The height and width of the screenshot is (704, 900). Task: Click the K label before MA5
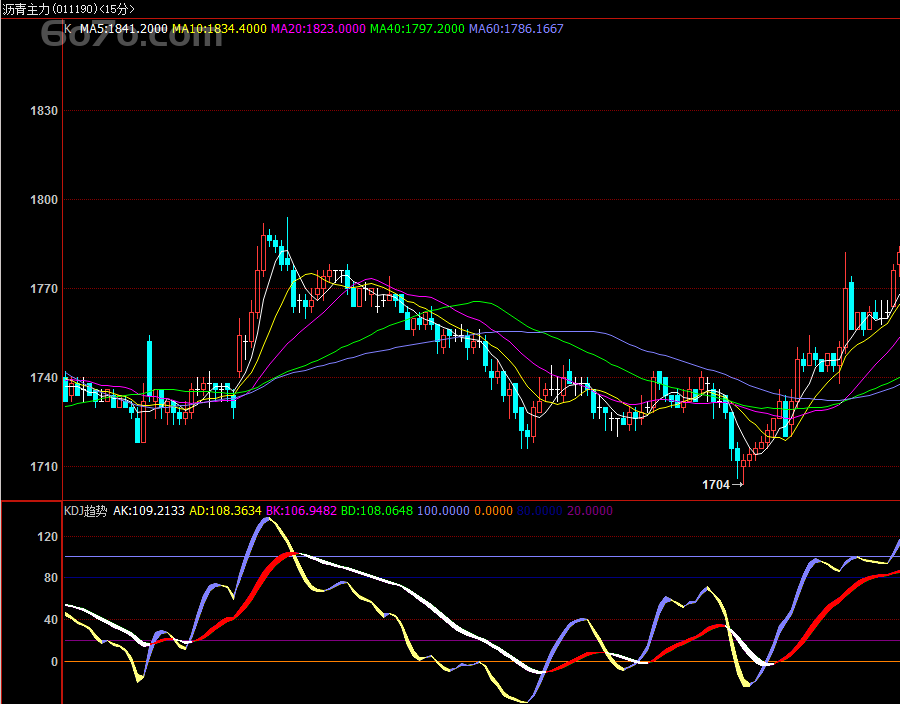pyautogui.click(x=68, y=29)
